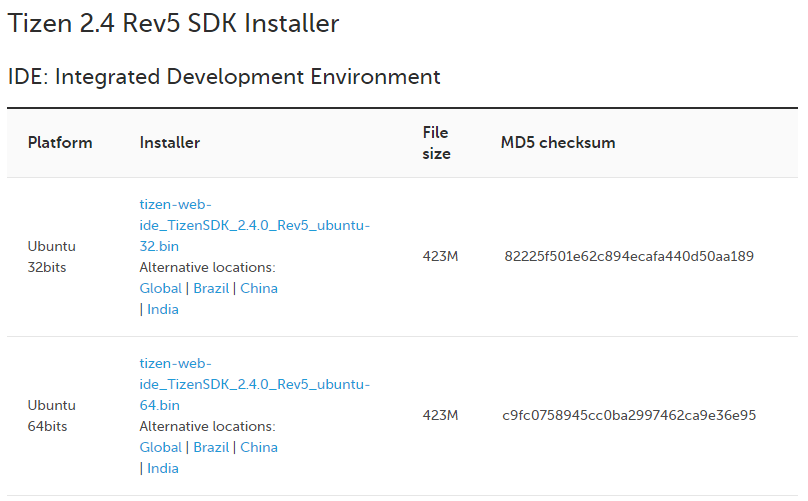
Task: Open the China mirror for Ubuntu 64bits
Action: [259, 447]
